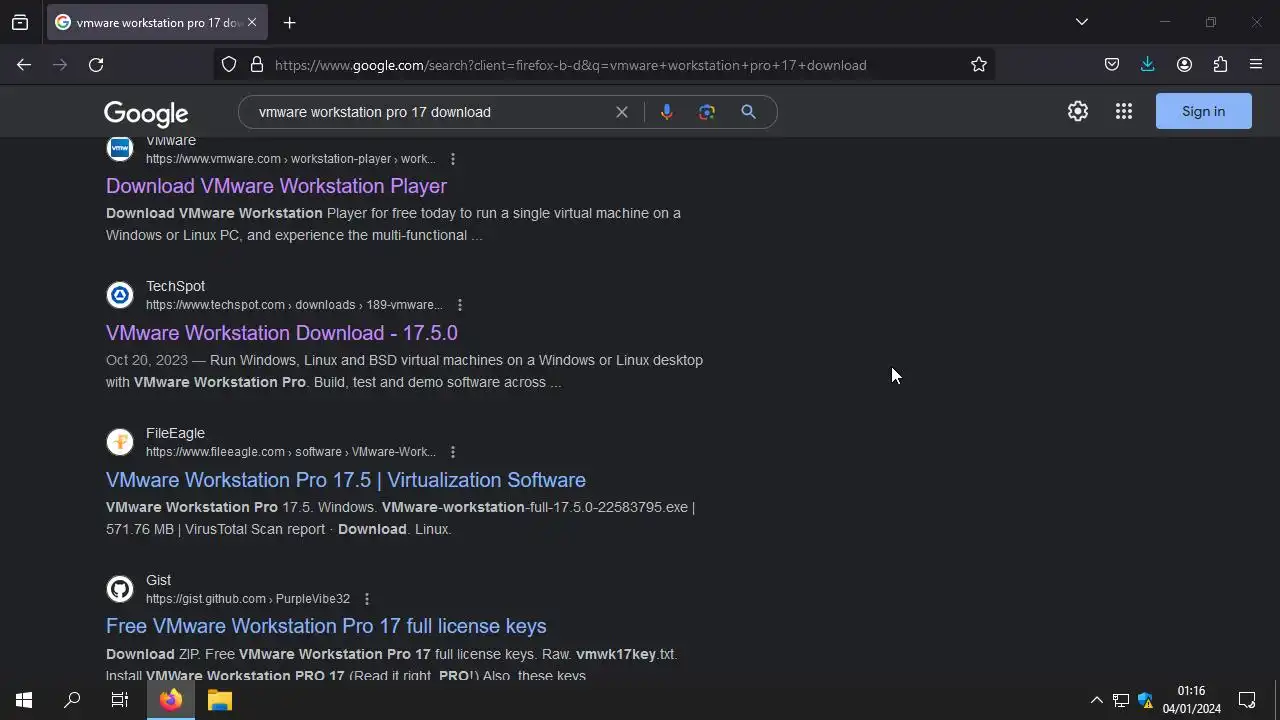Open Task View on taskbar
Viewport: 1280px width, 720px height.
(120, 700)
